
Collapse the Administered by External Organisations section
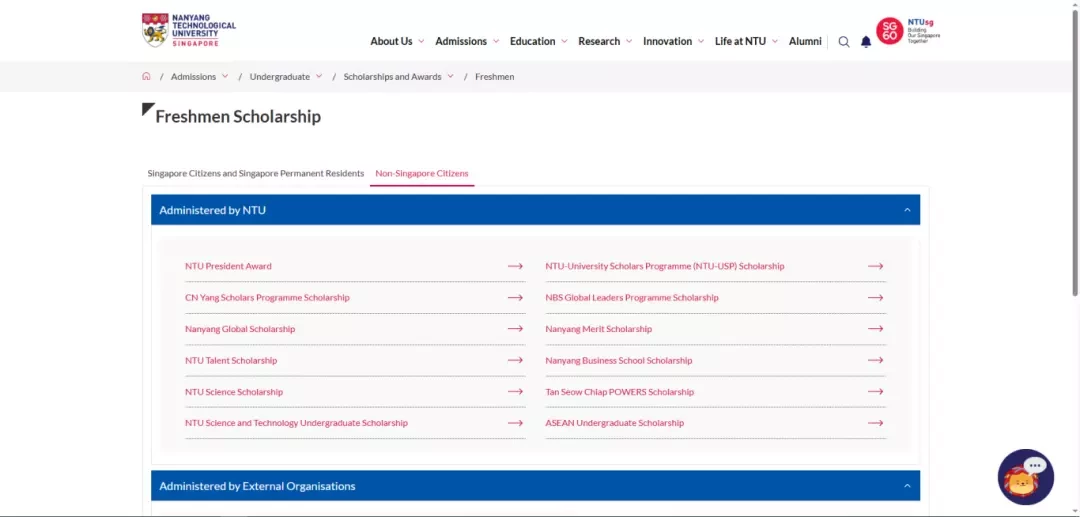pyautogui.click(x=907, y=486)
